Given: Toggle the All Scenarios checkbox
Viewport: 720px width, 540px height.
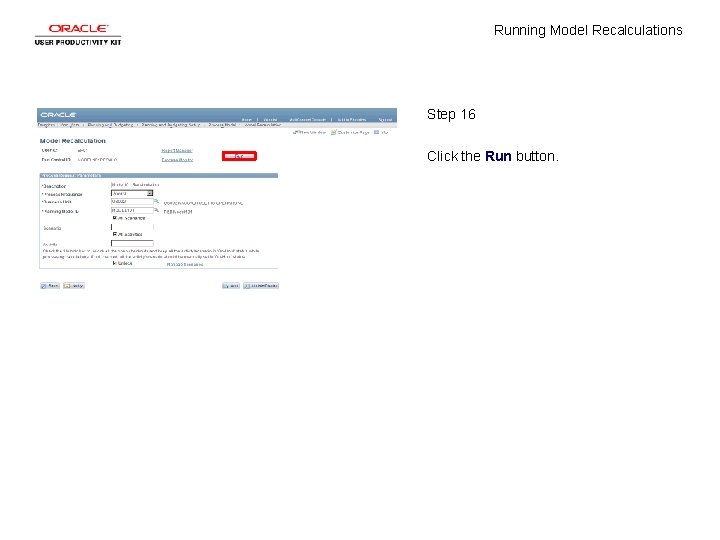Looking at the screenshot, I should [115, 218].
